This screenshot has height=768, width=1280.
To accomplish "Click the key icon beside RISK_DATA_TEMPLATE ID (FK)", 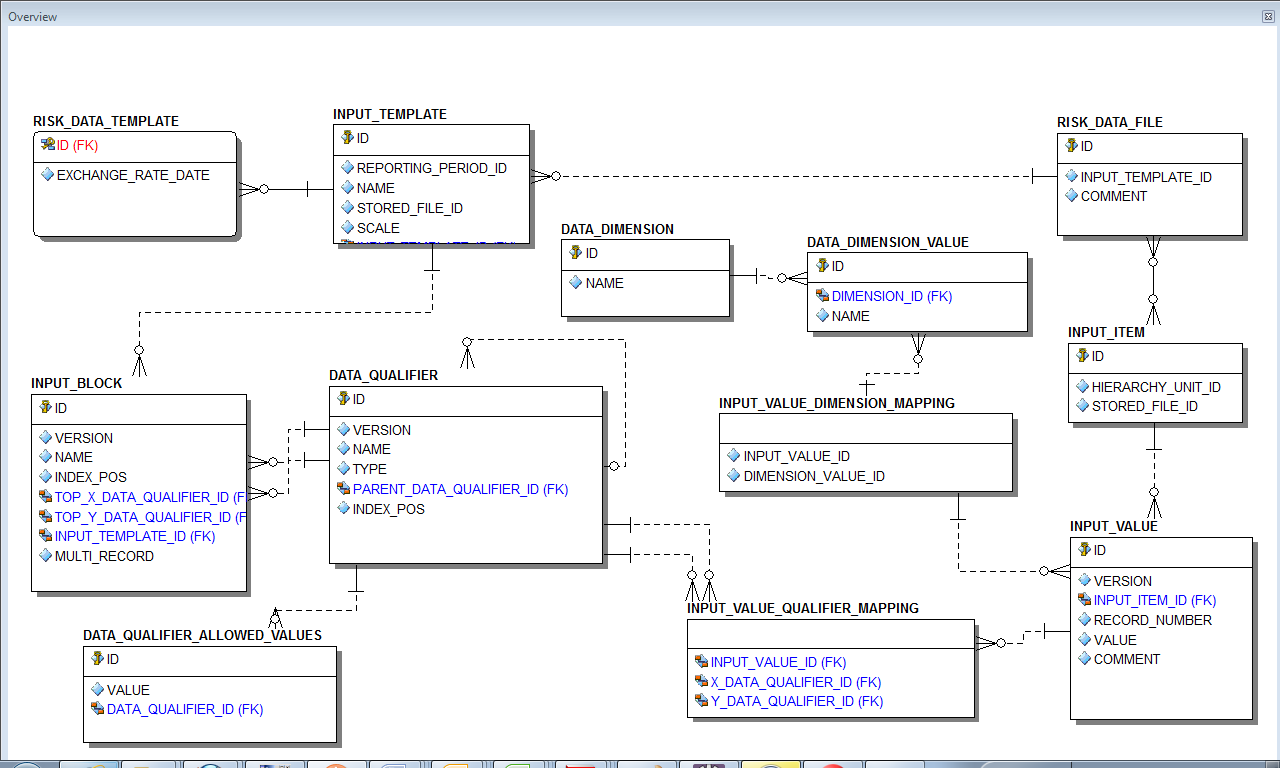I will click(x=47, y=145).
